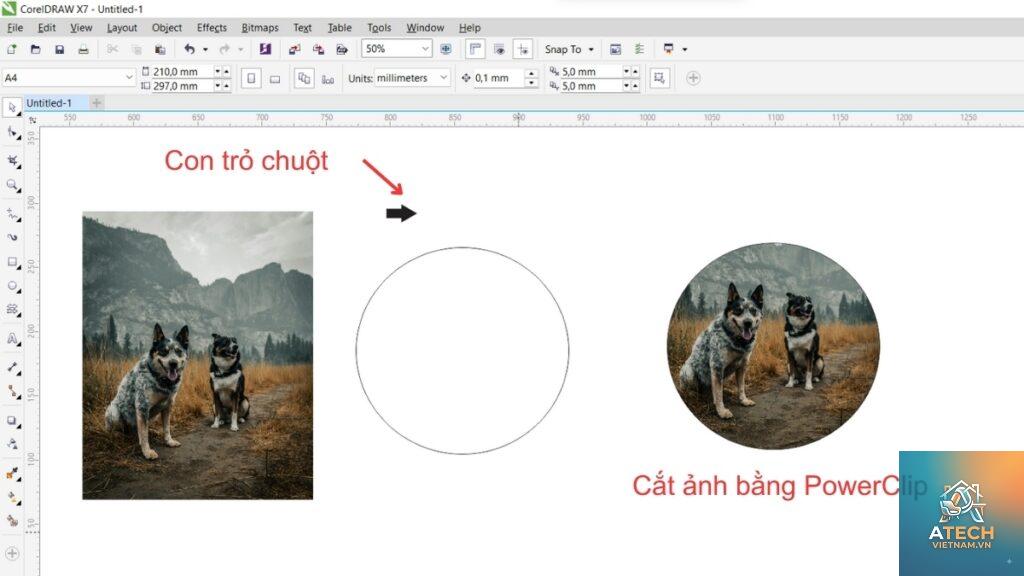Click Quick customize plus below toolbox

(12, 553)
